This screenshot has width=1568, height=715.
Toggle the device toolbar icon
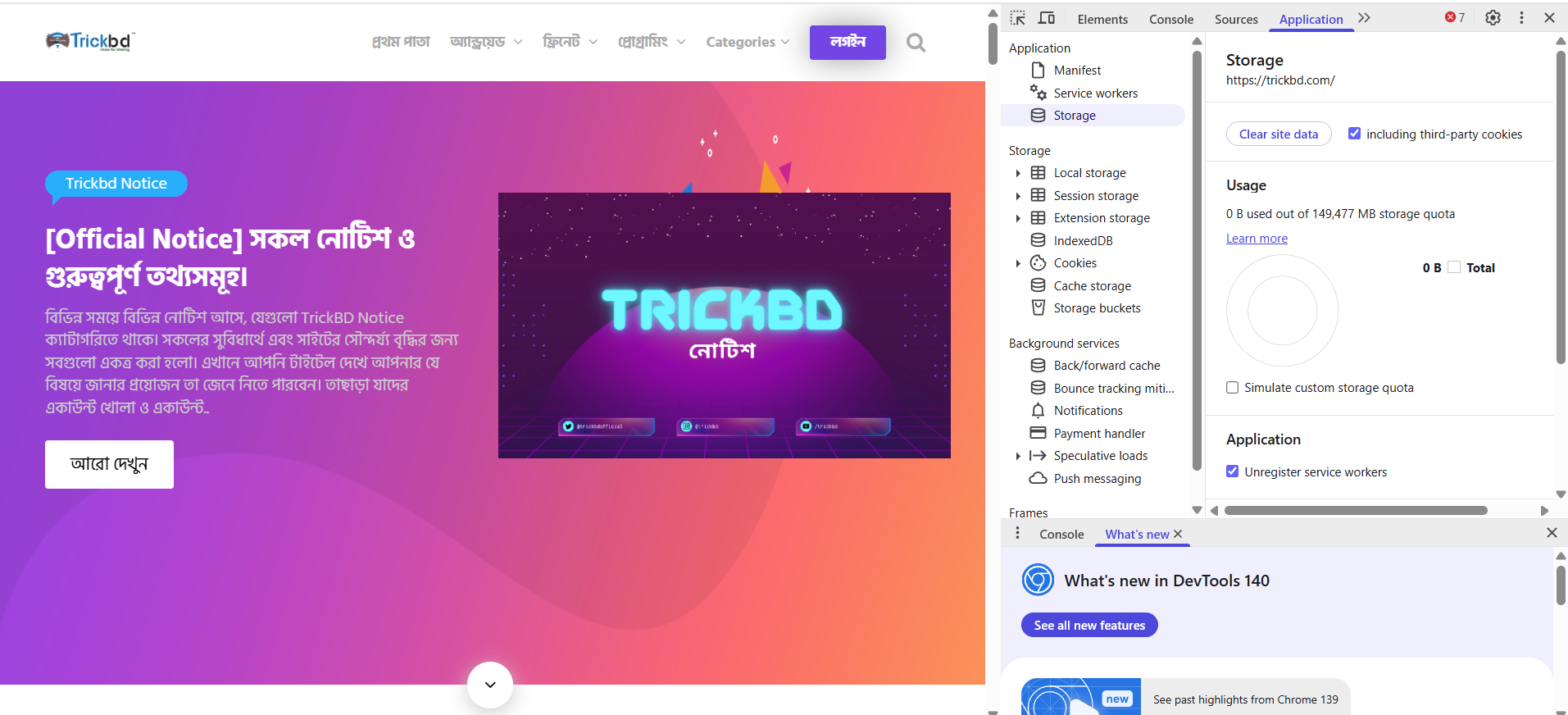point(1047,18)
